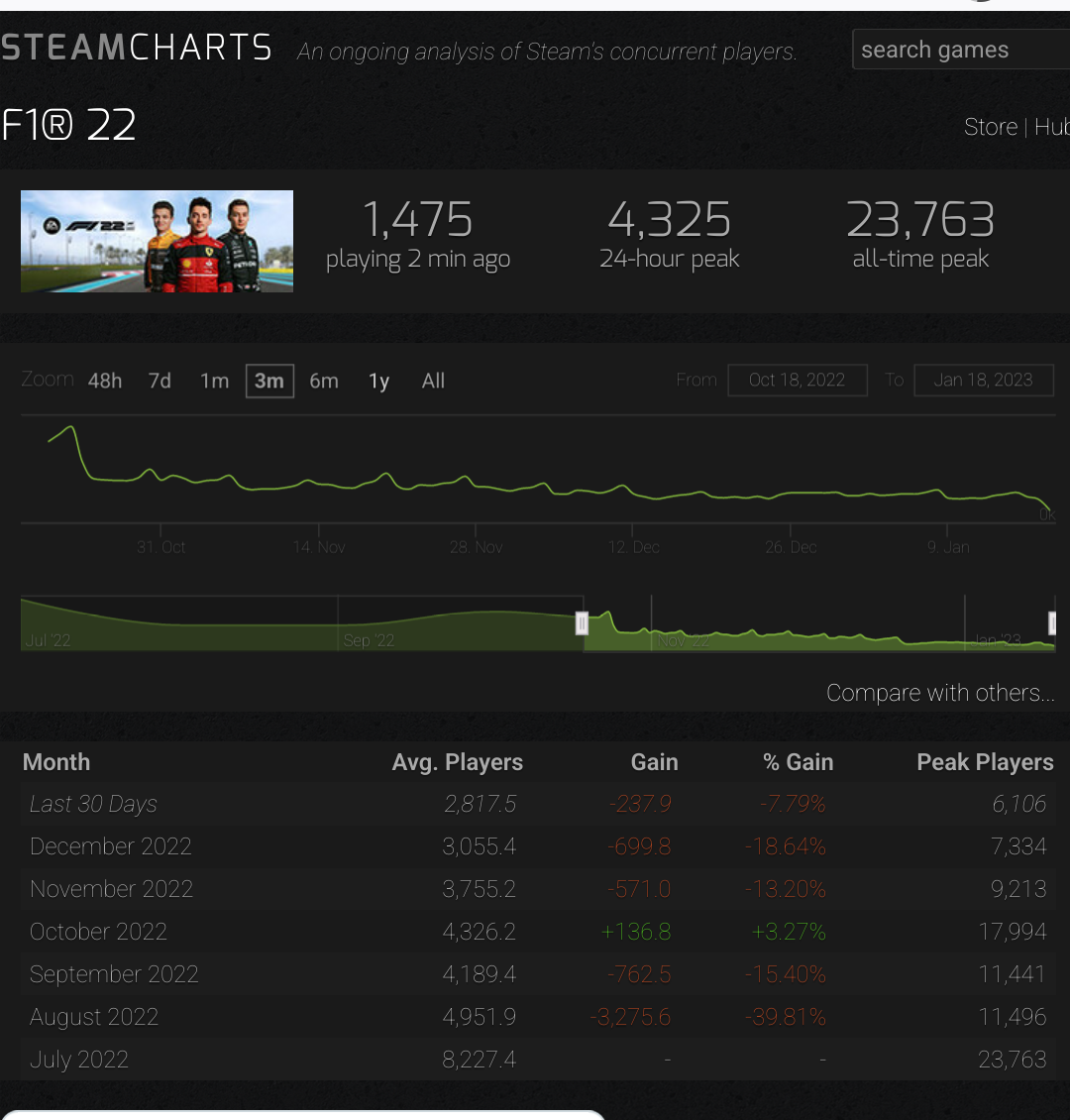
Task: Click the F1 22 game cover image
Action: coord(158,241)
